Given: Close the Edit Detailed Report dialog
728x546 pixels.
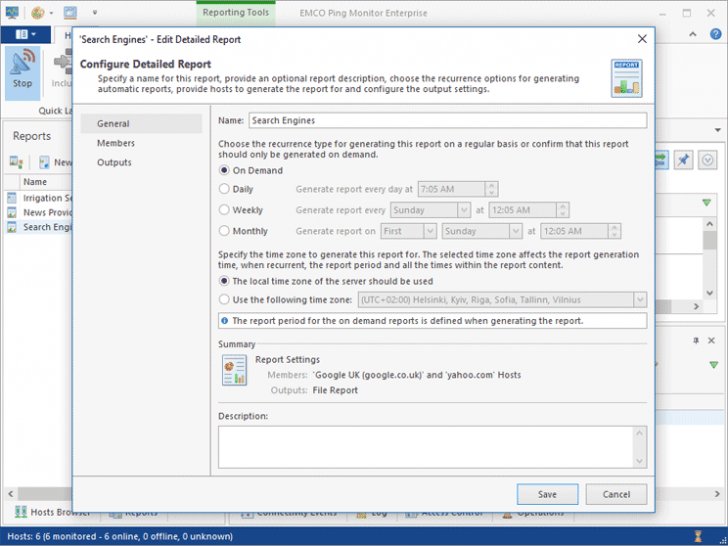Looking at the screenshot, I should tap(642, 39).
